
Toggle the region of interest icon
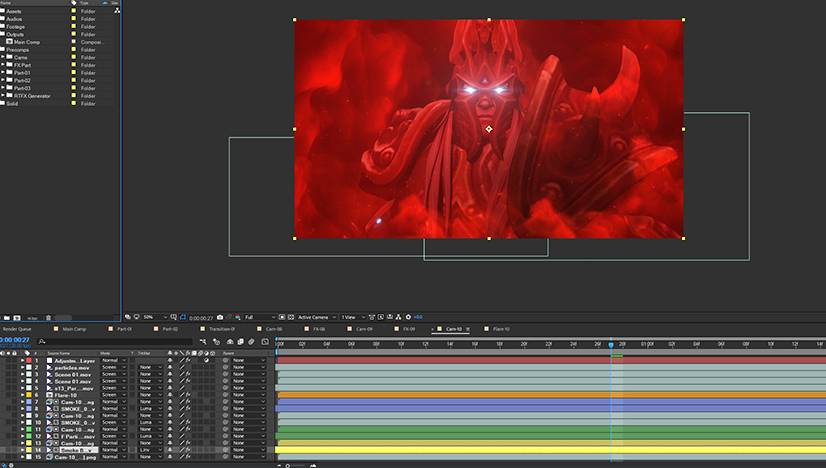pos(282,317)
